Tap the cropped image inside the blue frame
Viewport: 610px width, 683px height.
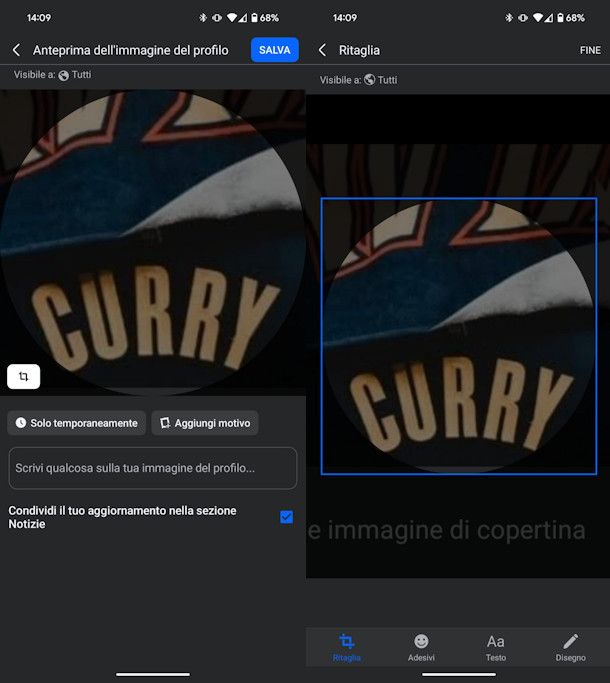(x=459, y=336)
